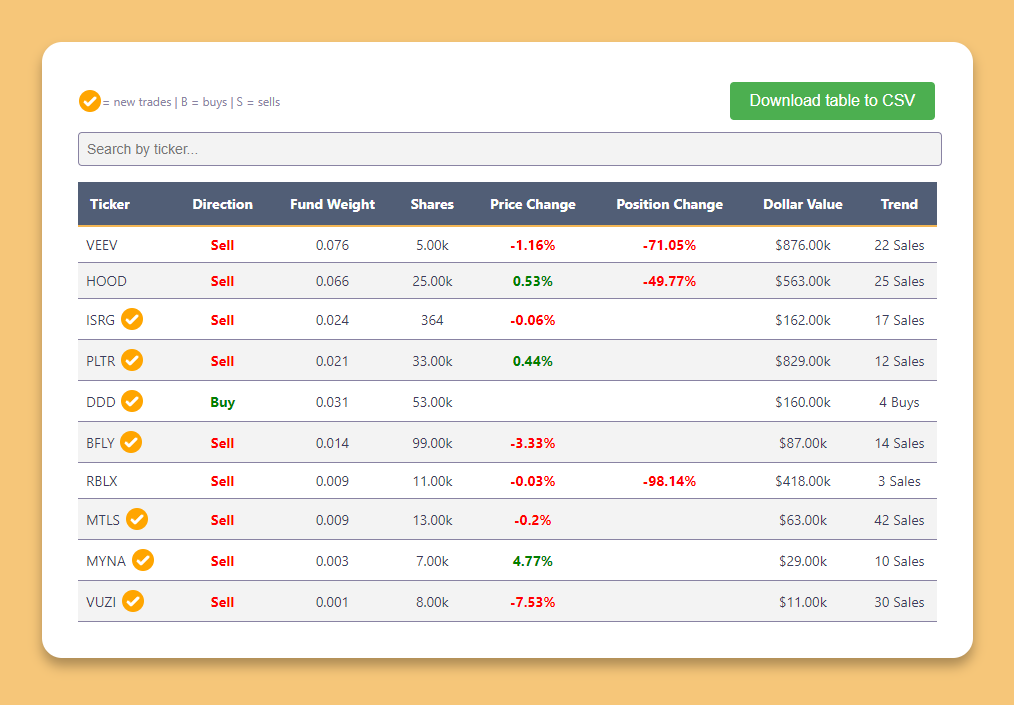Click the new-trade checkmark icon beside MTLS

point(136,519)
